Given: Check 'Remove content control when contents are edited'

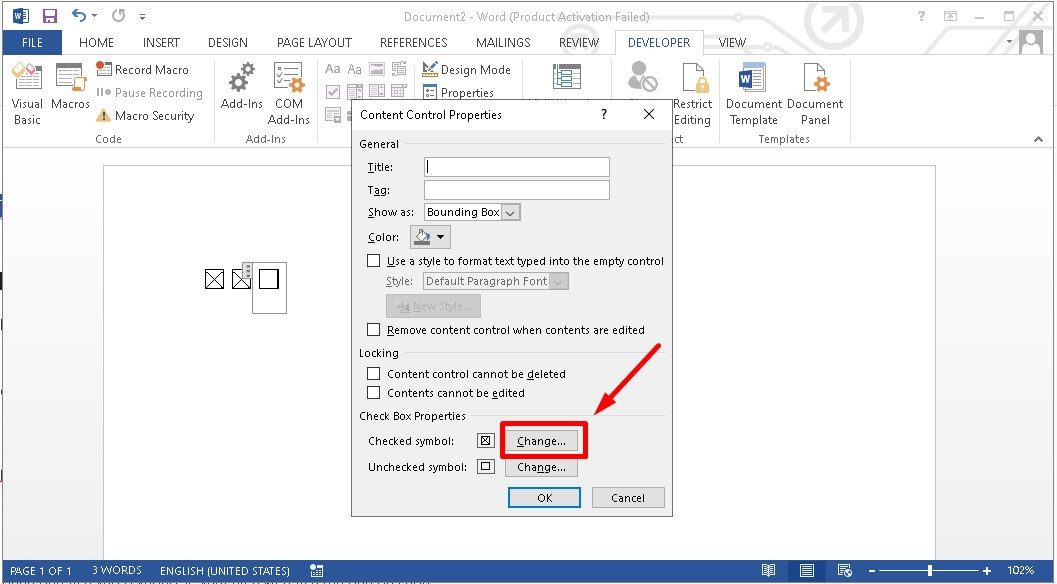Looking at the screenshot, I should tap(374, 330).
